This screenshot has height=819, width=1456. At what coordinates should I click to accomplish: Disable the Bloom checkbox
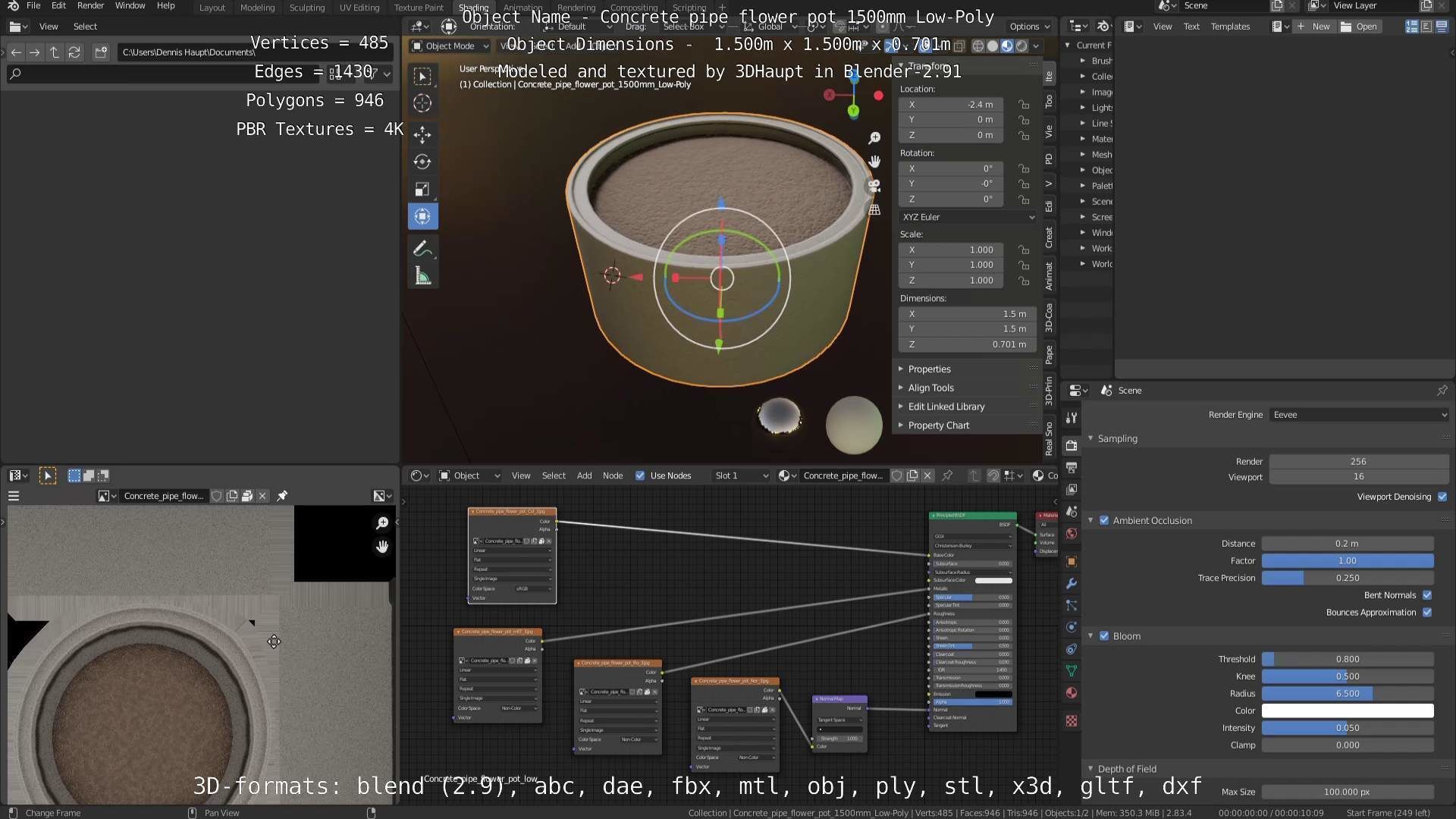pyautogui.click(x=1104, y=636)
